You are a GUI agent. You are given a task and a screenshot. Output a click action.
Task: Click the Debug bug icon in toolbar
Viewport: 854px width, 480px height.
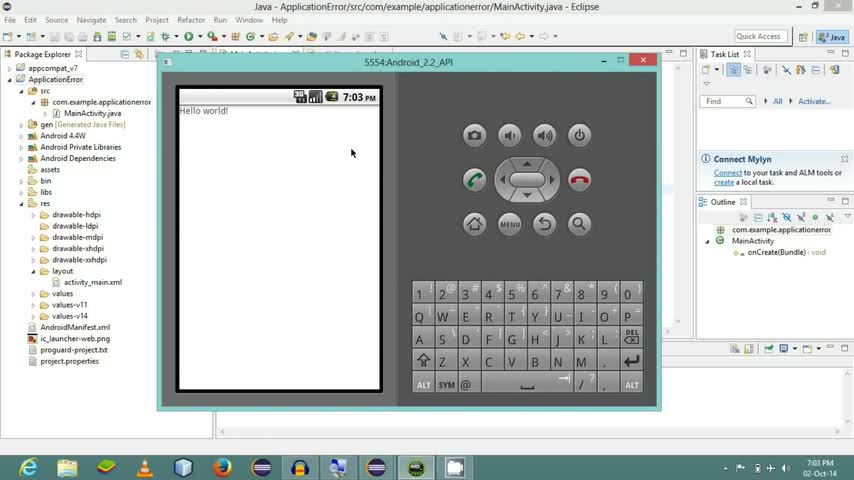pyautogui.click(x=166, y=37)
